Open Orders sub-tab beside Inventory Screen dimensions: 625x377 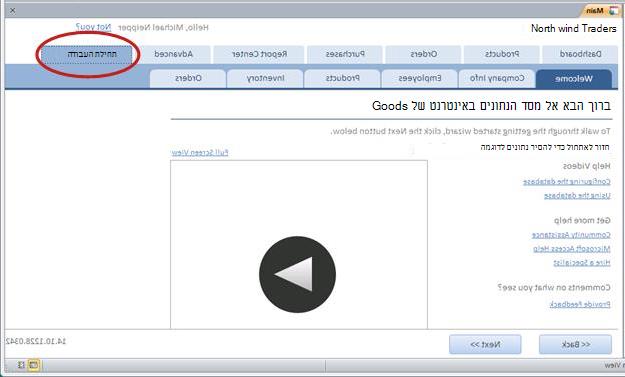pos(188,79)
